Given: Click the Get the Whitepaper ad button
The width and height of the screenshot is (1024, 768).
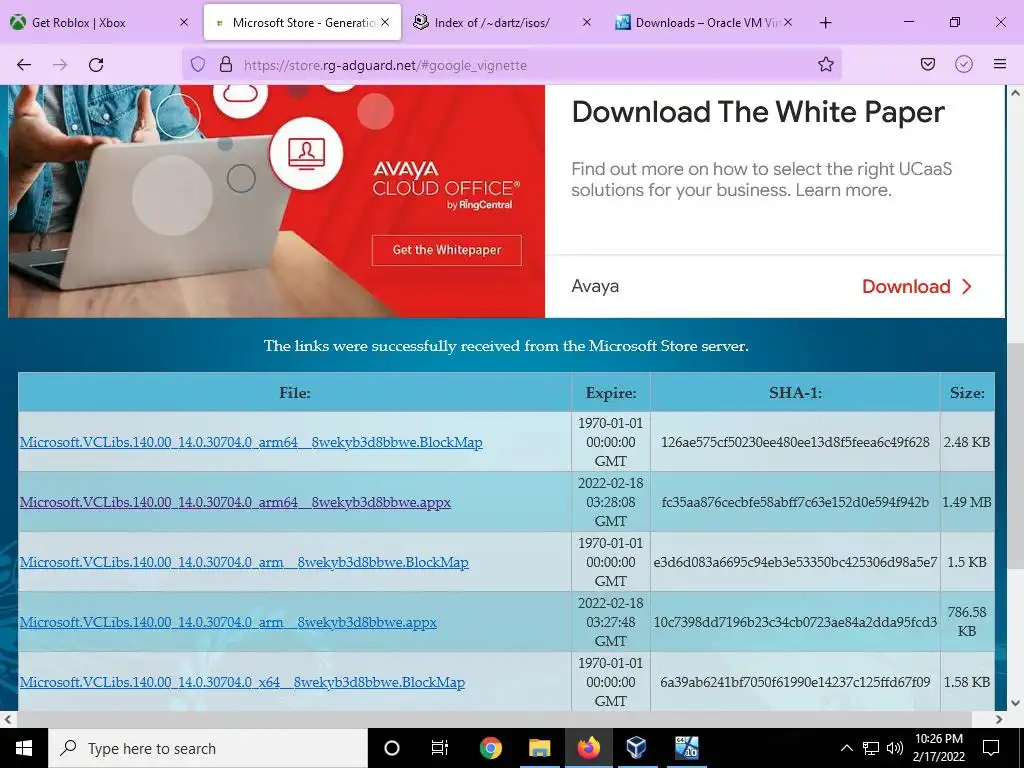Looking at the screenshot, I should 447,250.
